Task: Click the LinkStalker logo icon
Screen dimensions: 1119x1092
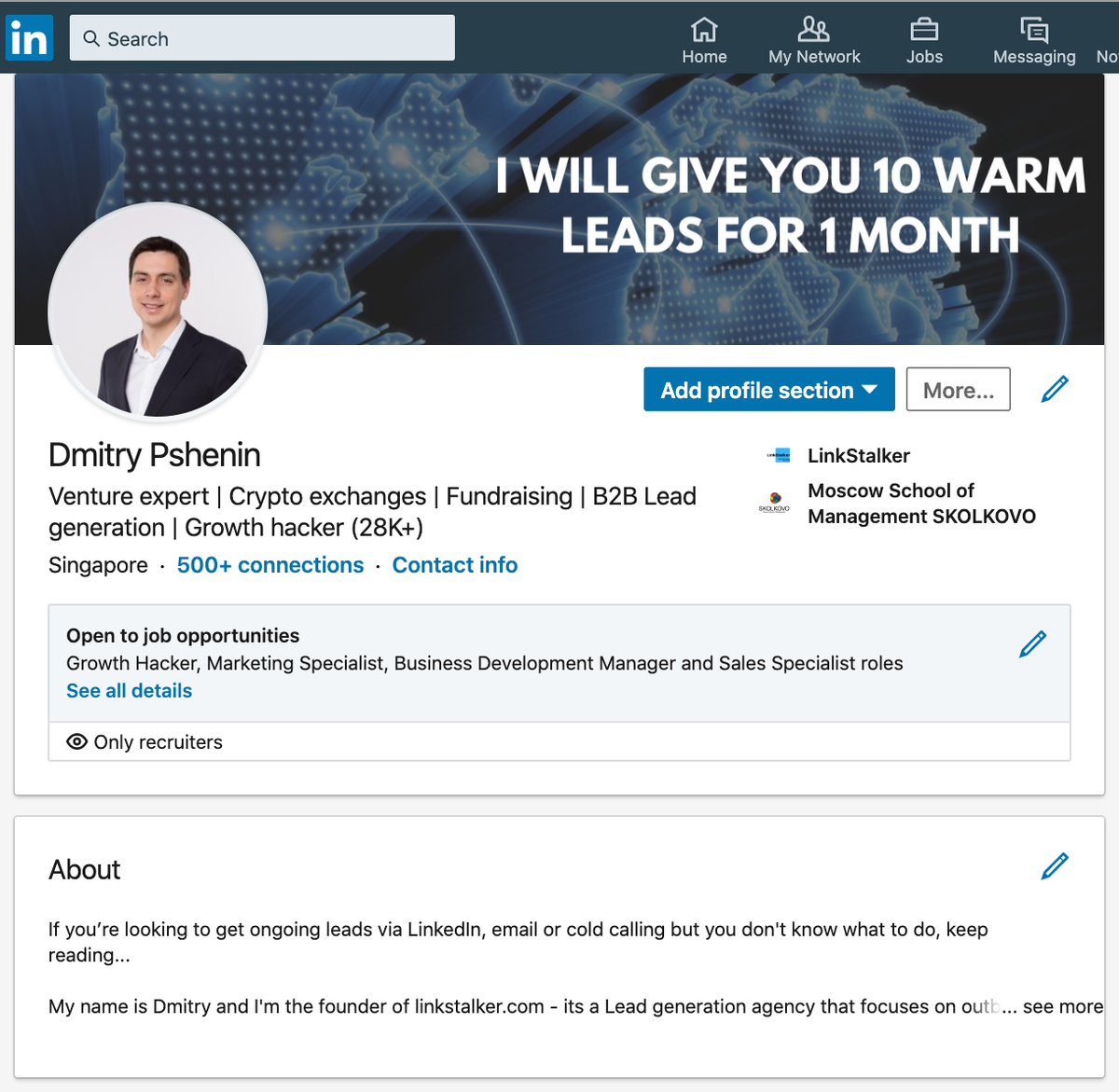Action: coord(778,456)
